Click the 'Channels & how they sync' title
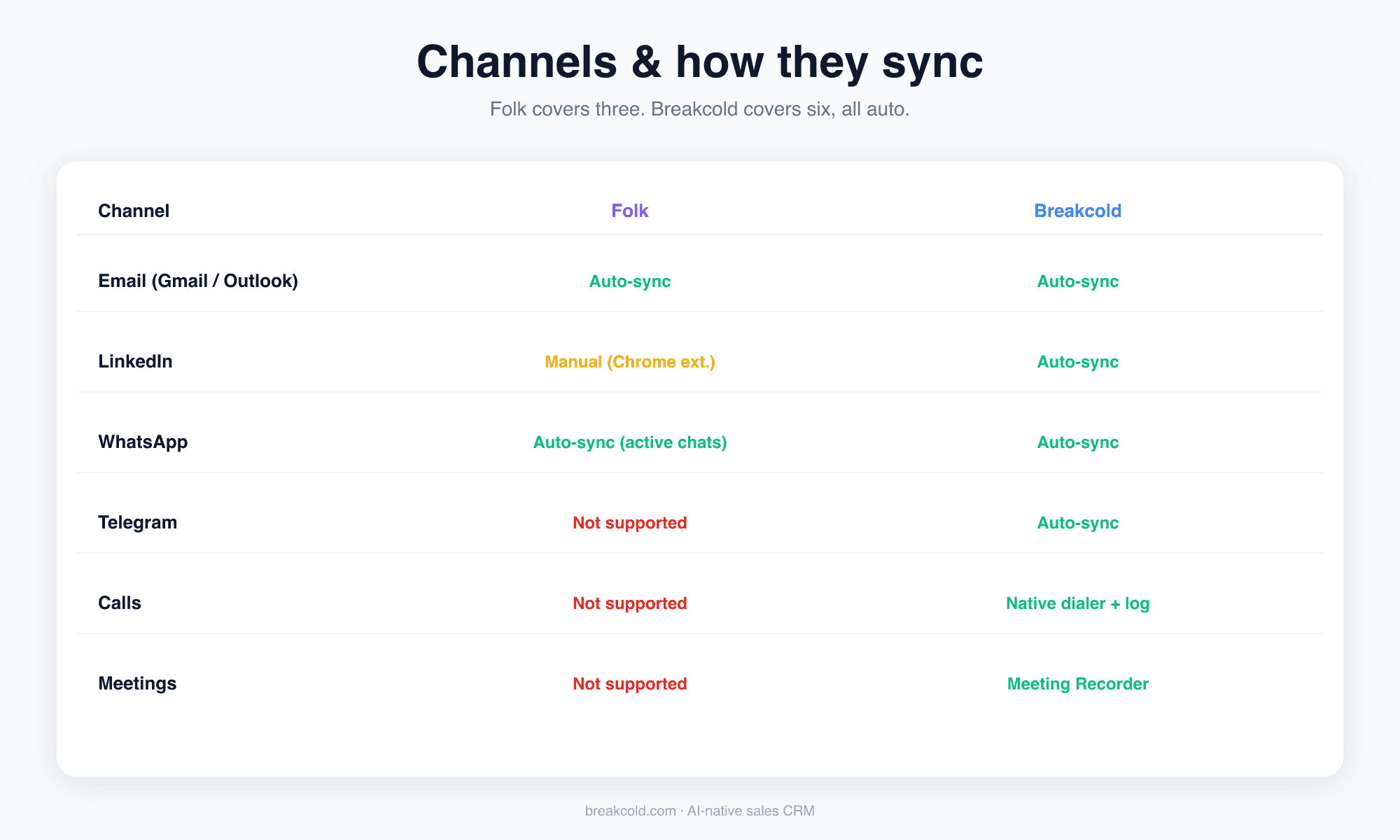Viewport: 1400px width, 840px height. (700, 62)
